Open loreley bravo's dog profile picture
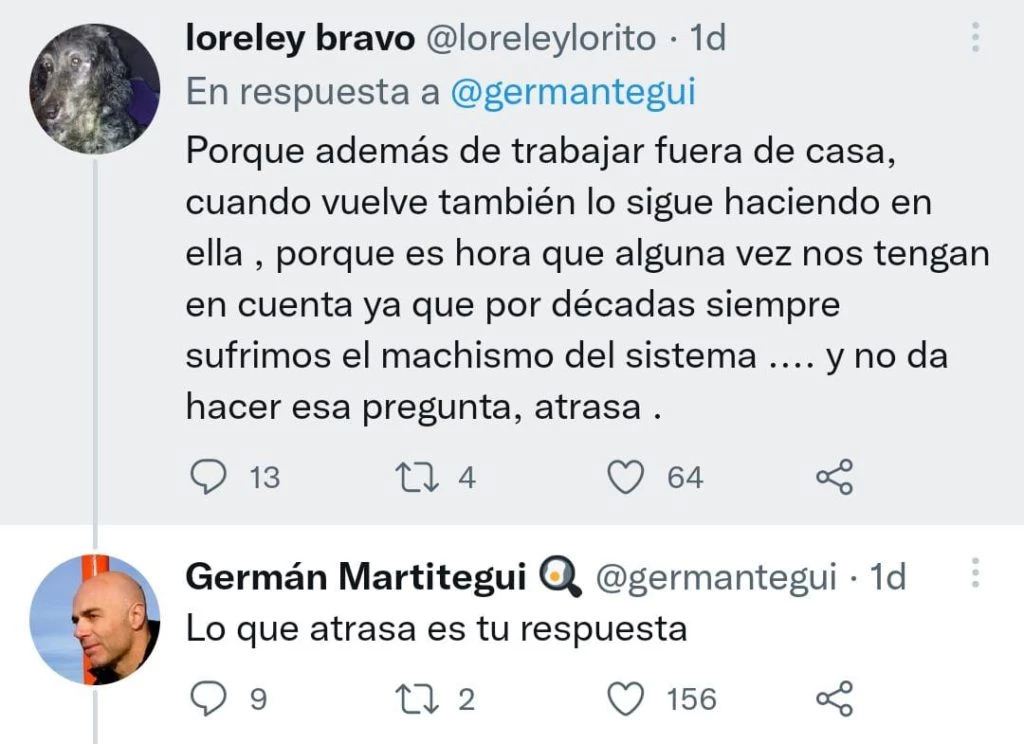Viewport: 1024px width, 744px height. click(94, 88)
